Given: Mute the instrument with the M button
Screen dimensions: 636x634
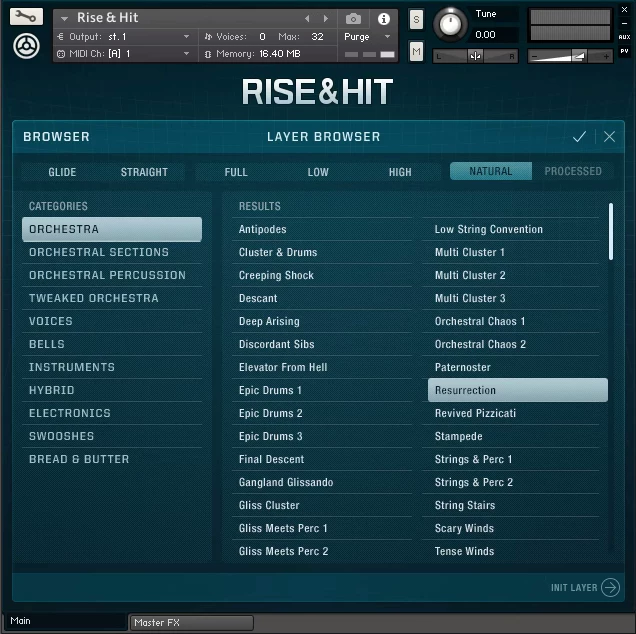Looking at the screenshot, I should click(416, 52).
